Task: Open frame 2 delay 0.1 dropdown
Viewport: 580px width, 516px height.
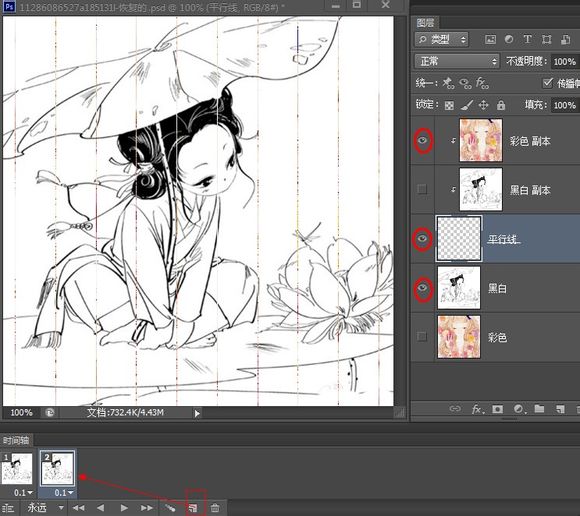Action: pyautogui.click(x=64, y=493)
